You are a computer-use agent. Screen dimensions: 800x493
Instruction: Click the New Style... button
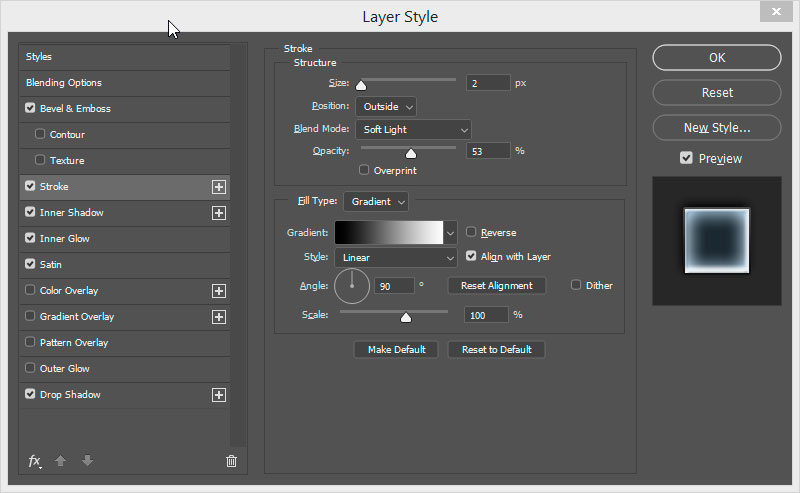pos(717,128)
